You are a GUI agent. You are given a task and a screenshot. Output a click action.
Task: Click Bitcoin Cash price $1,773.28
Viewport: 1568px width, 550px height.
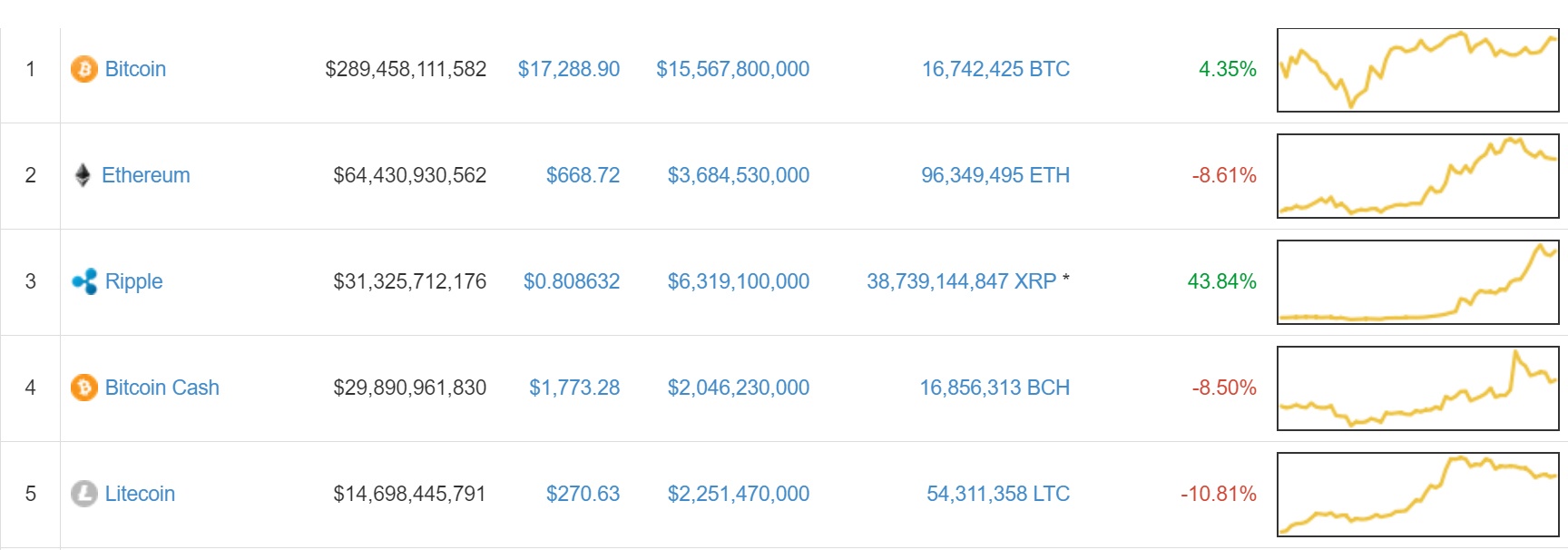[574, 388]
